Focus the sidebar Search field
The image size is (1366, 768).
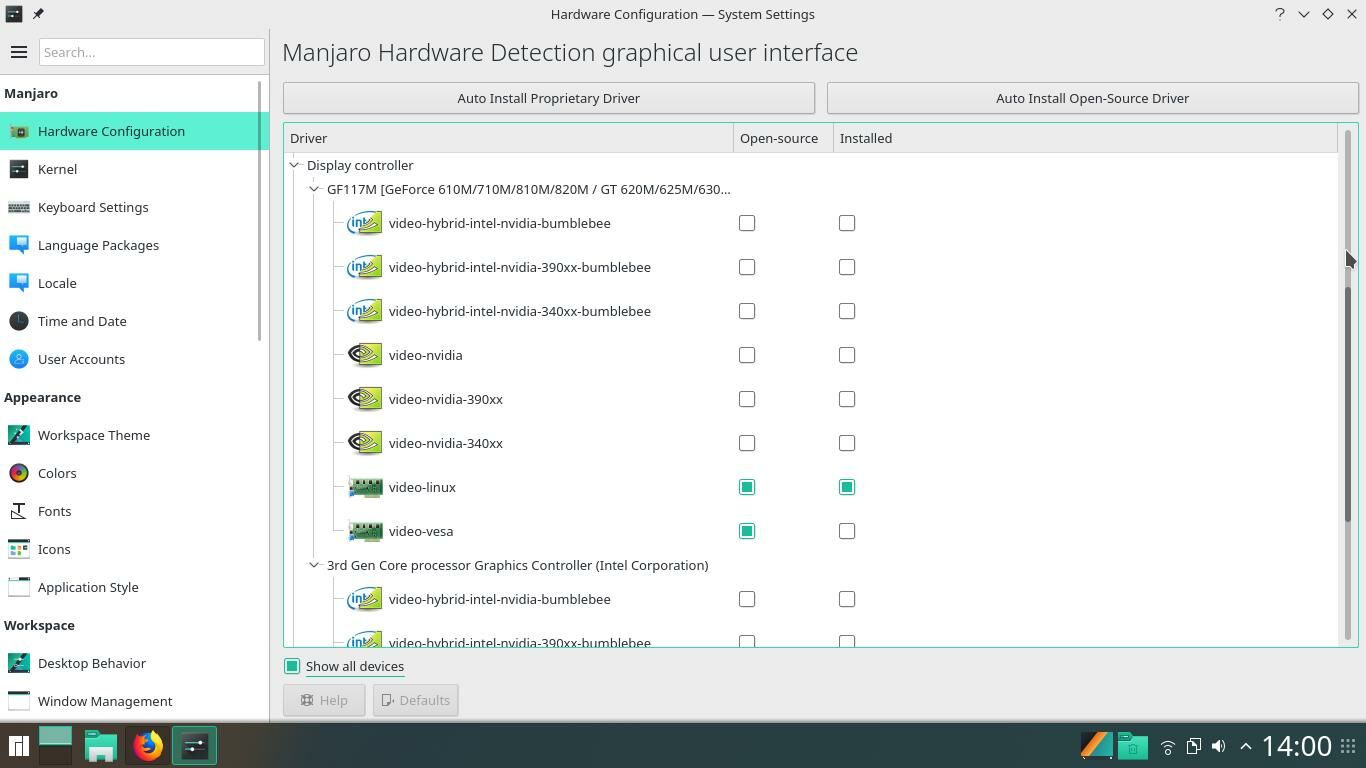152,52
